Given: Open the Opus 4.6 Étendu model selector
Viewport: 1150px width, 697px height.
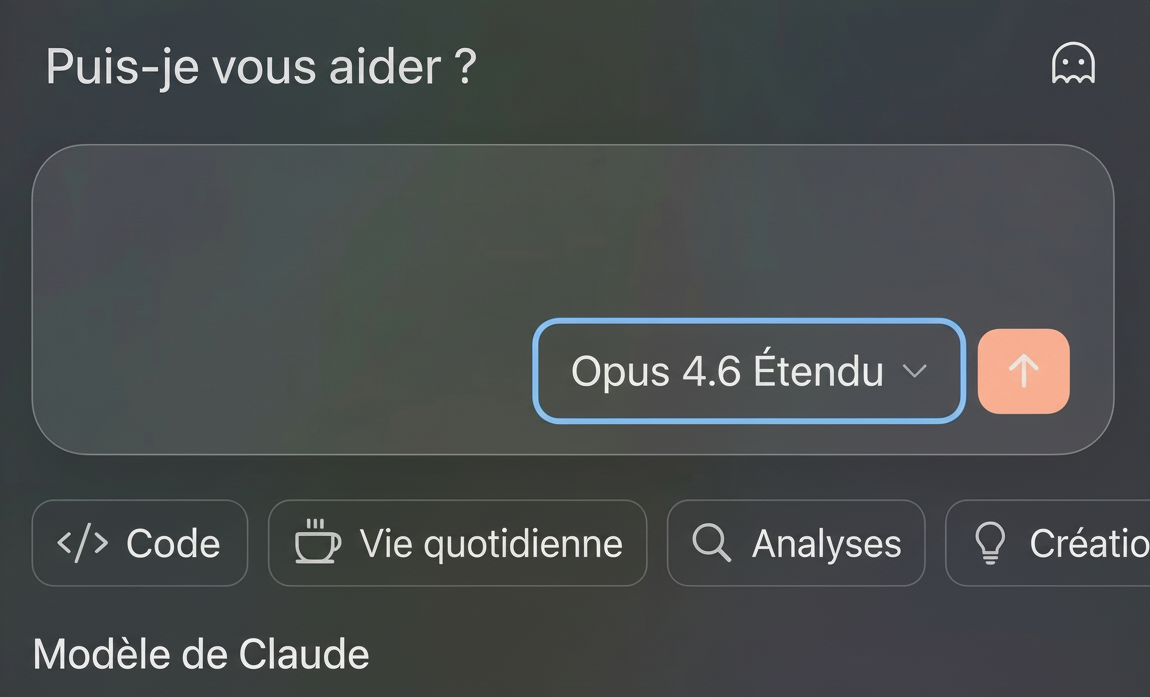Looking at the screenshot, I should click(x=748, y=371).
